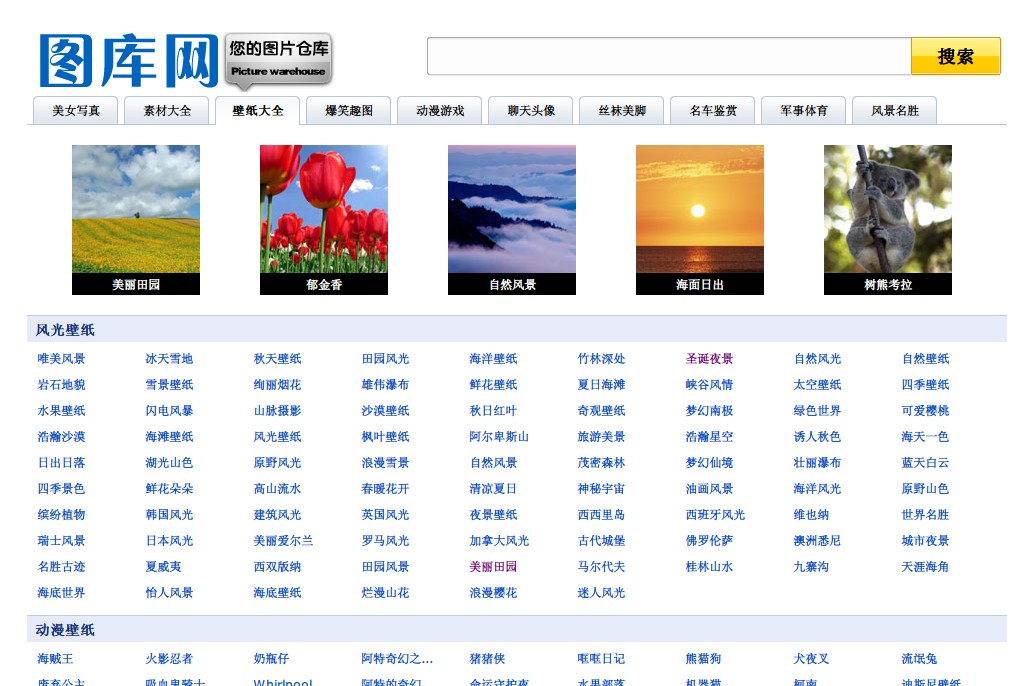The height and width of the screenshot is (686, 1030).
Task: Click the search text field
Action: click(669, 56)
